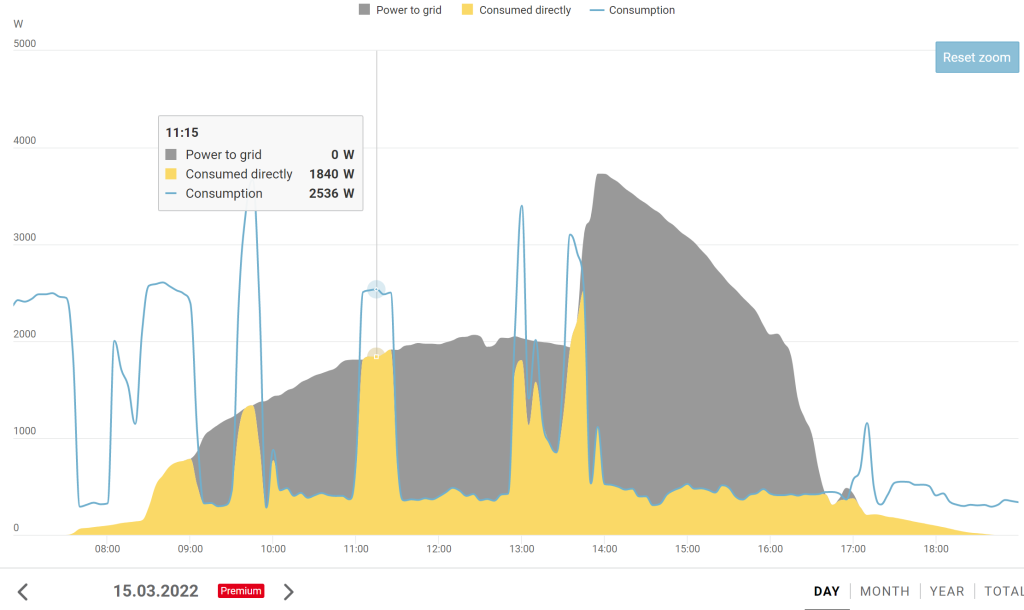Screen dimensions: 1024x610
Task: Click the 17:00 label on the time axis
Action: [x=853, y=549]
